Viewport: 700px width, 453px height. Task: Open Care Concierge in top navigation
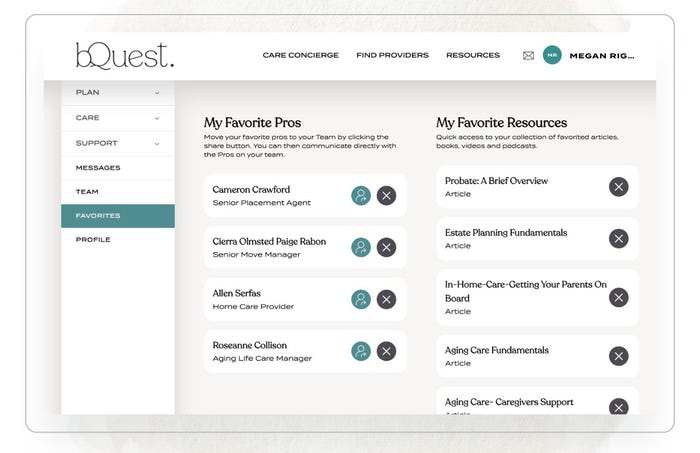300,56
